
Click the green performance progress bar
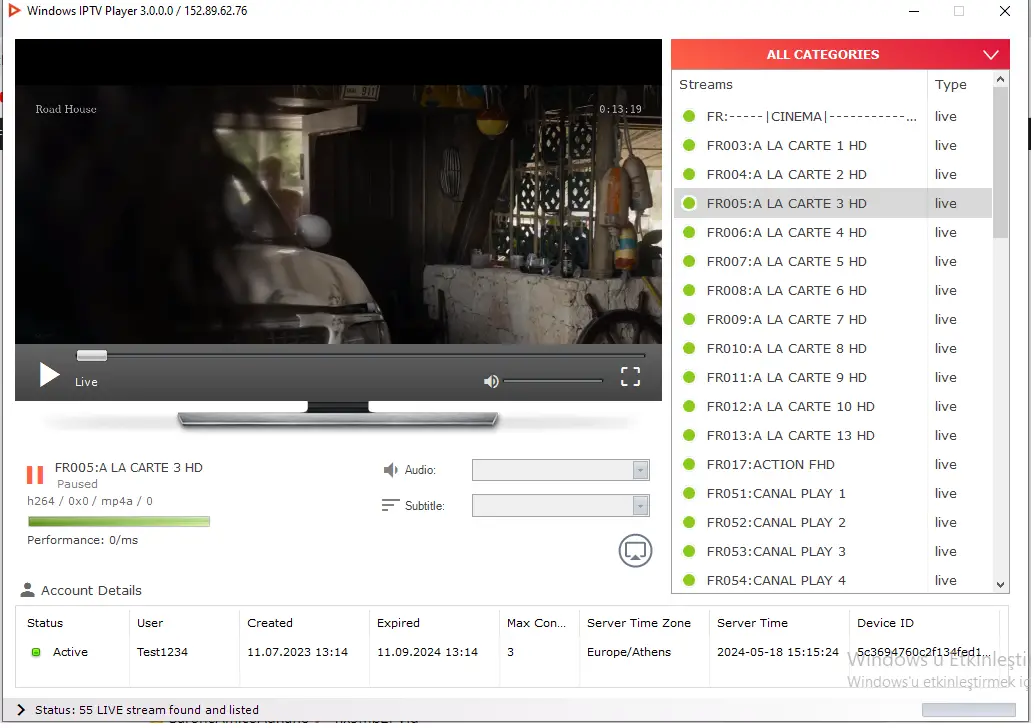tap(119, 522)
